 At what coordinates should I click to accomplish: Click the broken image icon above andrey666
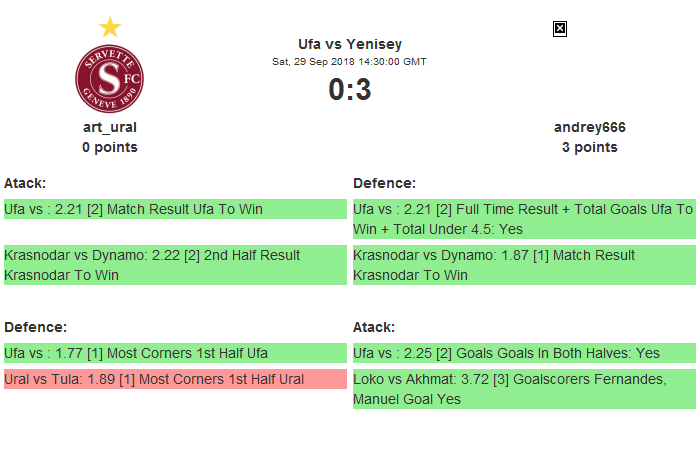pos(560,29)
